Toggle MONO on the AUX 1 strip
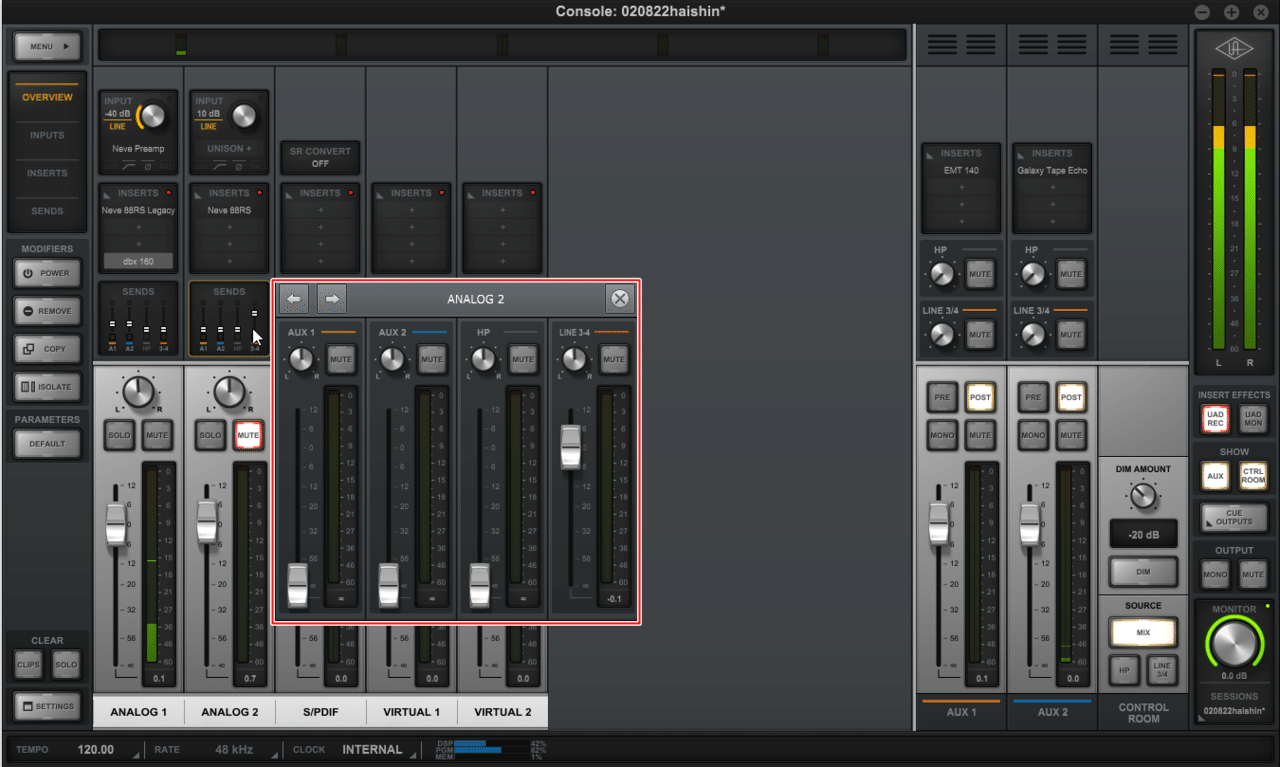 click(x=942, y=435)
